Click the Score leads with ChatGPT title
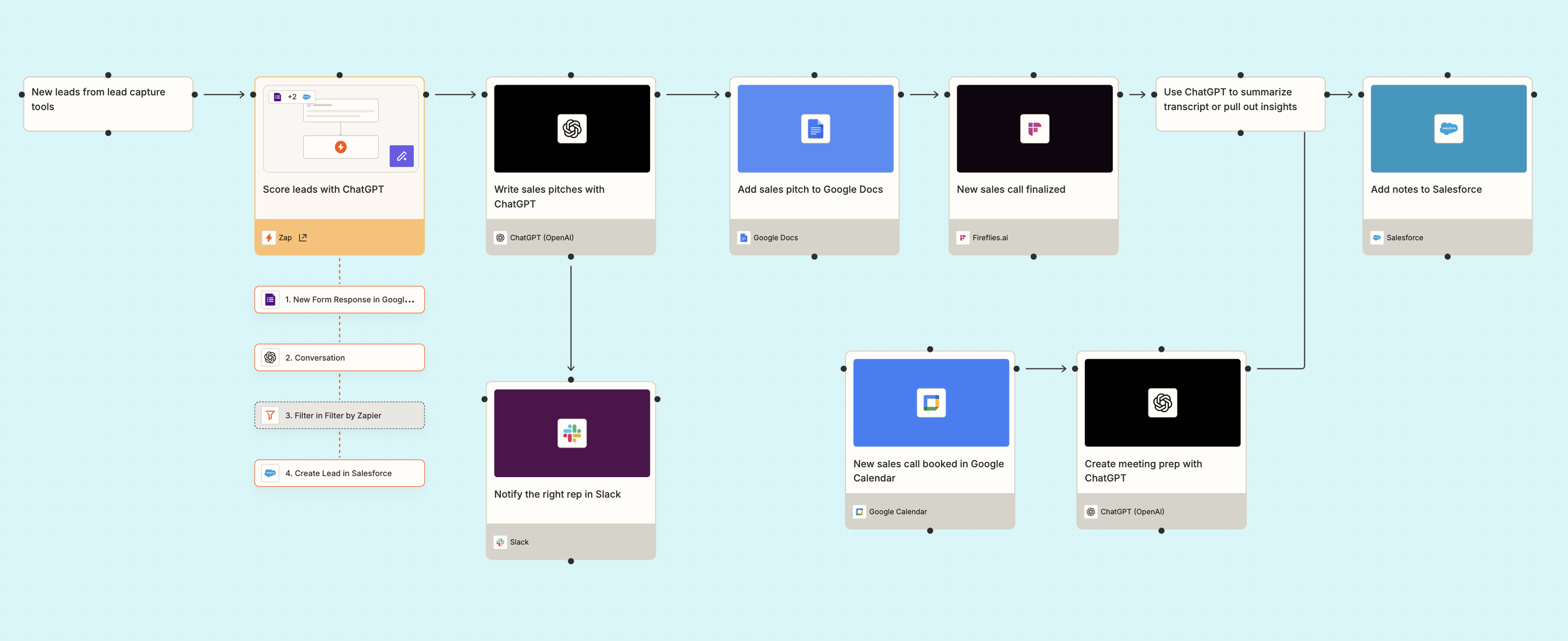 click(x=323, y=189)
